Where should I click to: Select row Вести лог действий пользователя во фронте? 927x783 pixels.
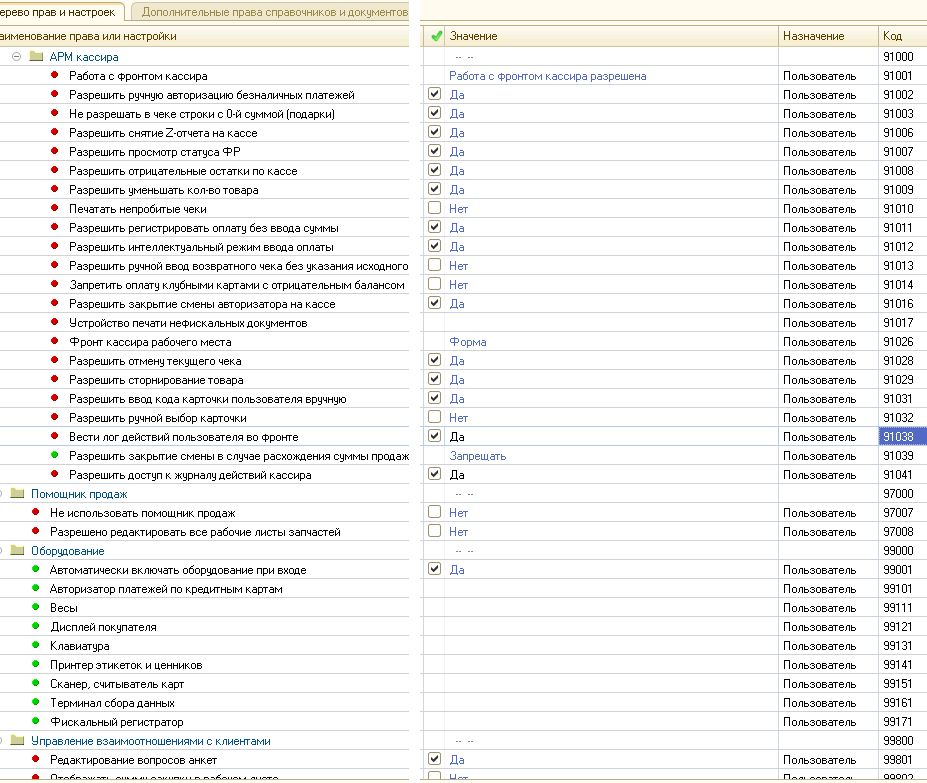tap(184, 437)
